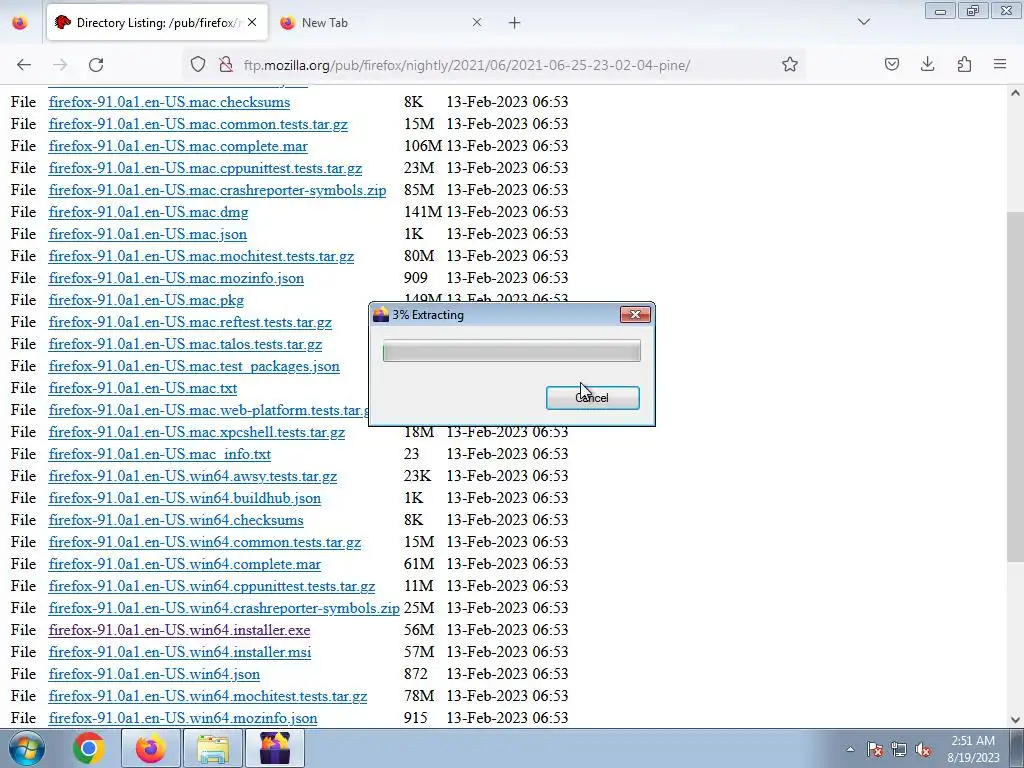Go back to the previous page
1024x768 pixels.
(x=24, y=64)
